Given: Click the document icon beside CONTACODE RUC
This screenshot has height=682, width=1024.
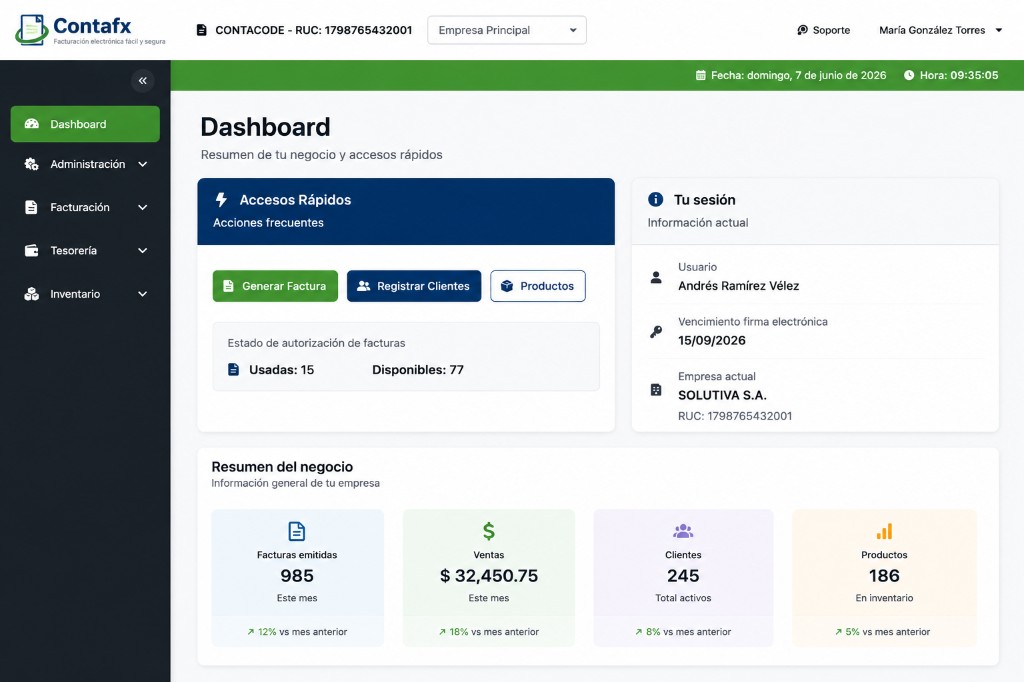Looking at the screenshot, I should 202,30.
